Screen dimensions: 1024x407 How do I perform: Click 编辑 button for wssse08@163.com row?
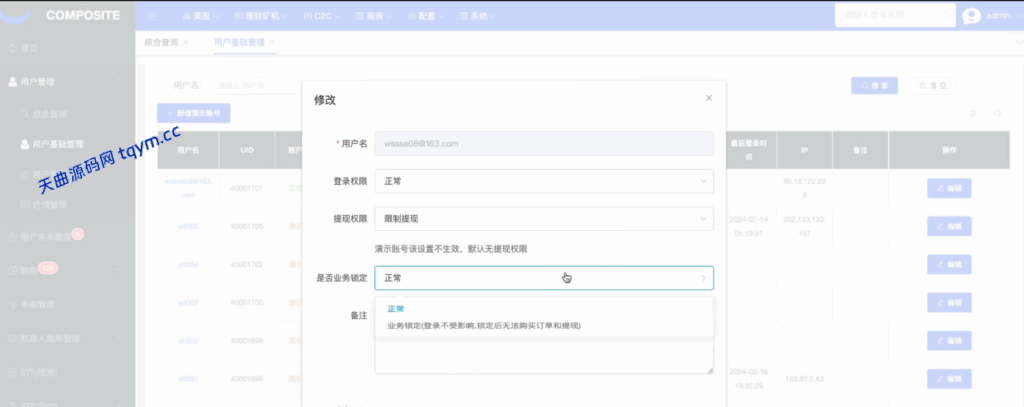950,188
